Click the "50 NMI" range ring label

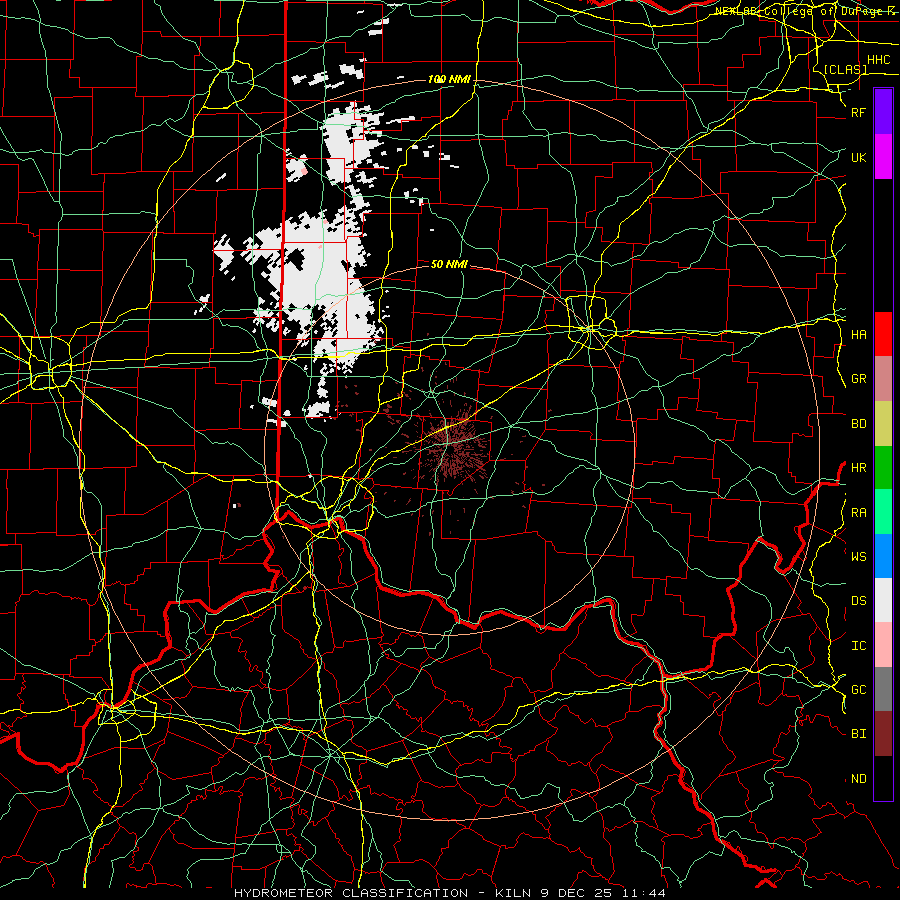pos(449,264)
